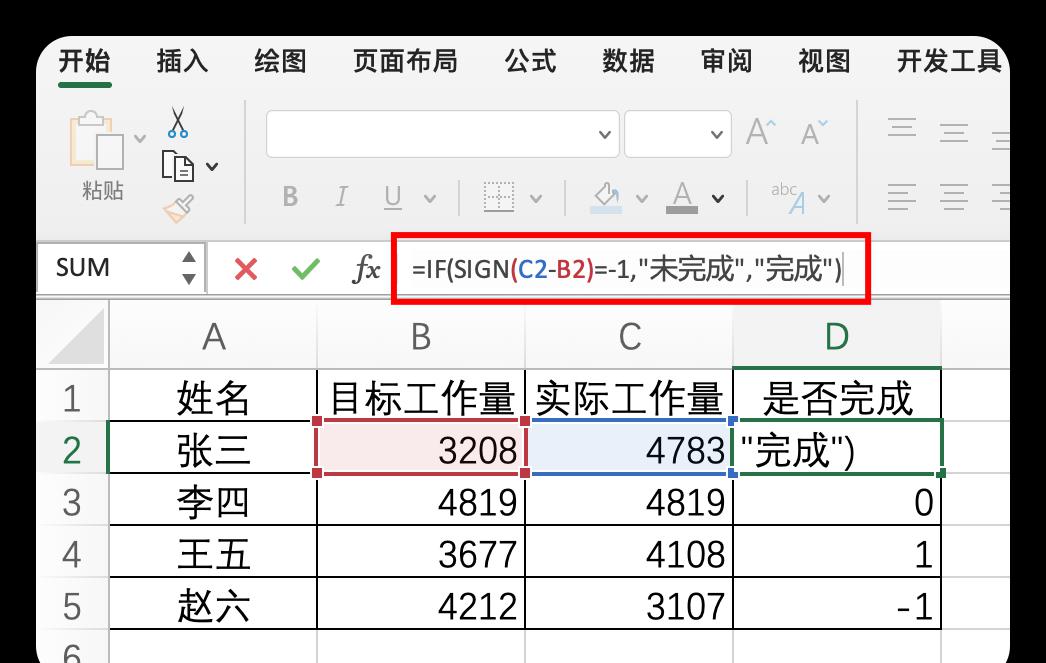This screenshot has width=1046, height=663.
Task: Select column C header
Action: tap(629, 336)
